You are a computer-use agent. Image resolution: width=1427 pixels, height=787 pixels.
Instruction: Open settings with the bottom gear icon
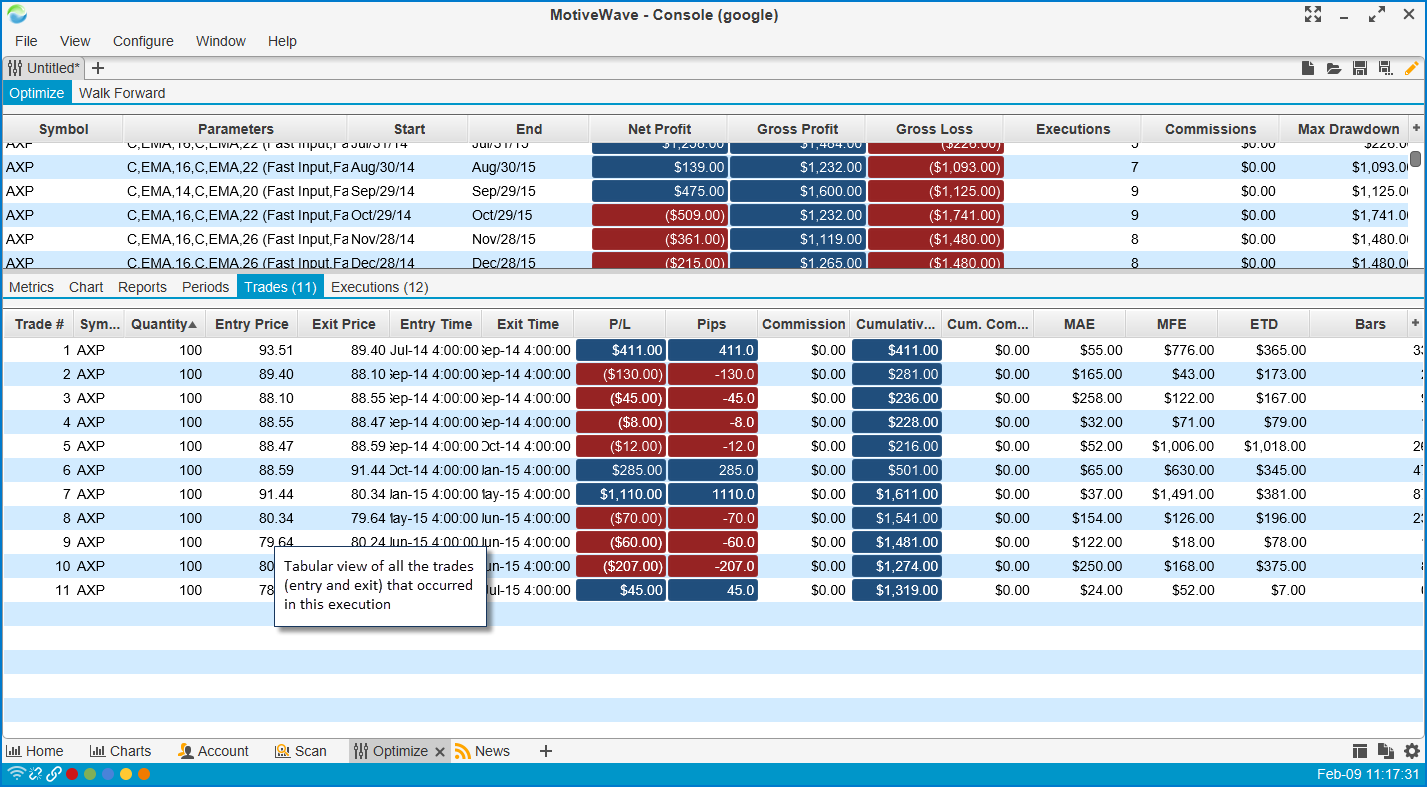(x=1411, y=751)
